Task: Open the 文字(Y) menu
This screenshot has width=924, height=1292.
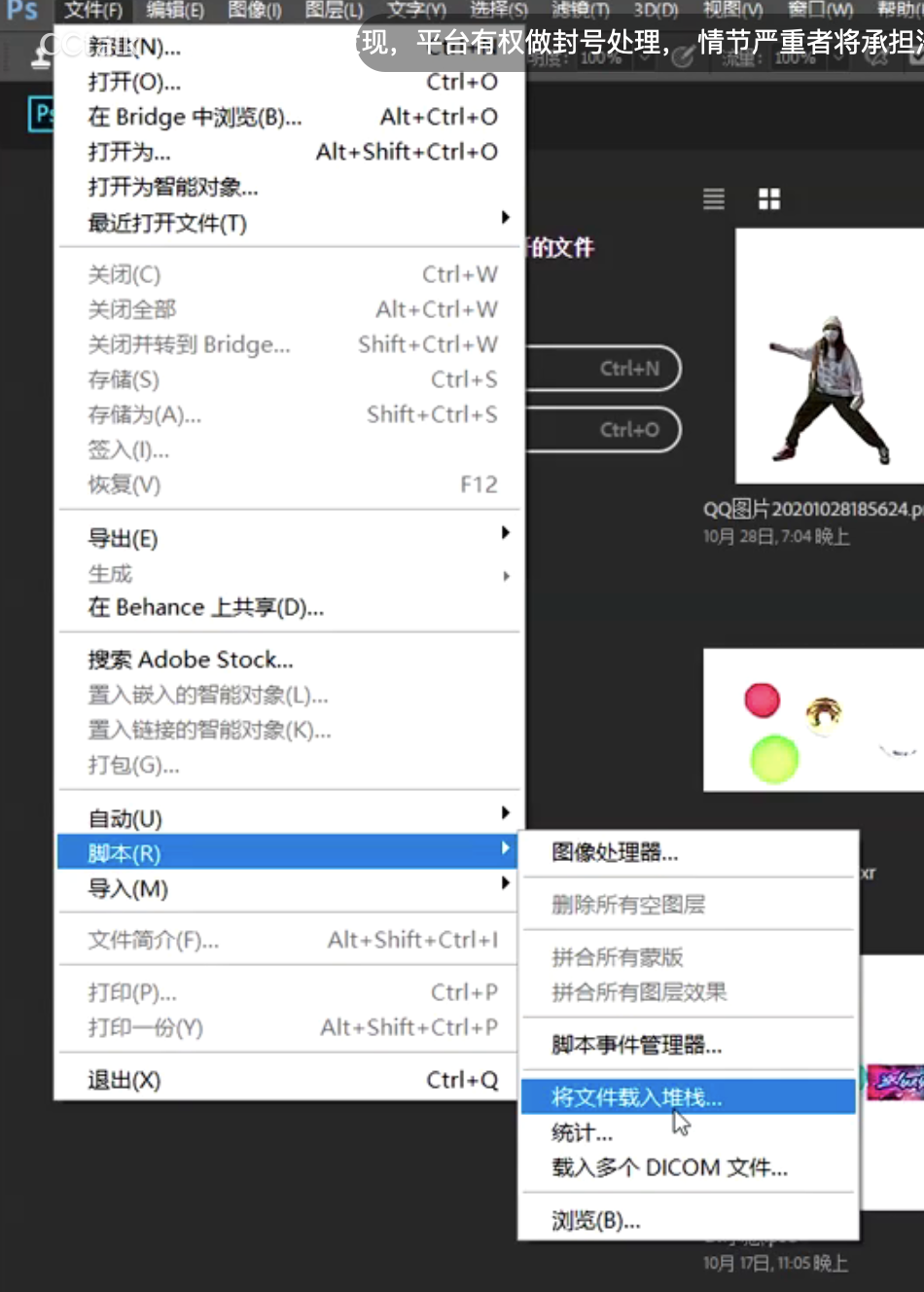Action: (416, 11)
